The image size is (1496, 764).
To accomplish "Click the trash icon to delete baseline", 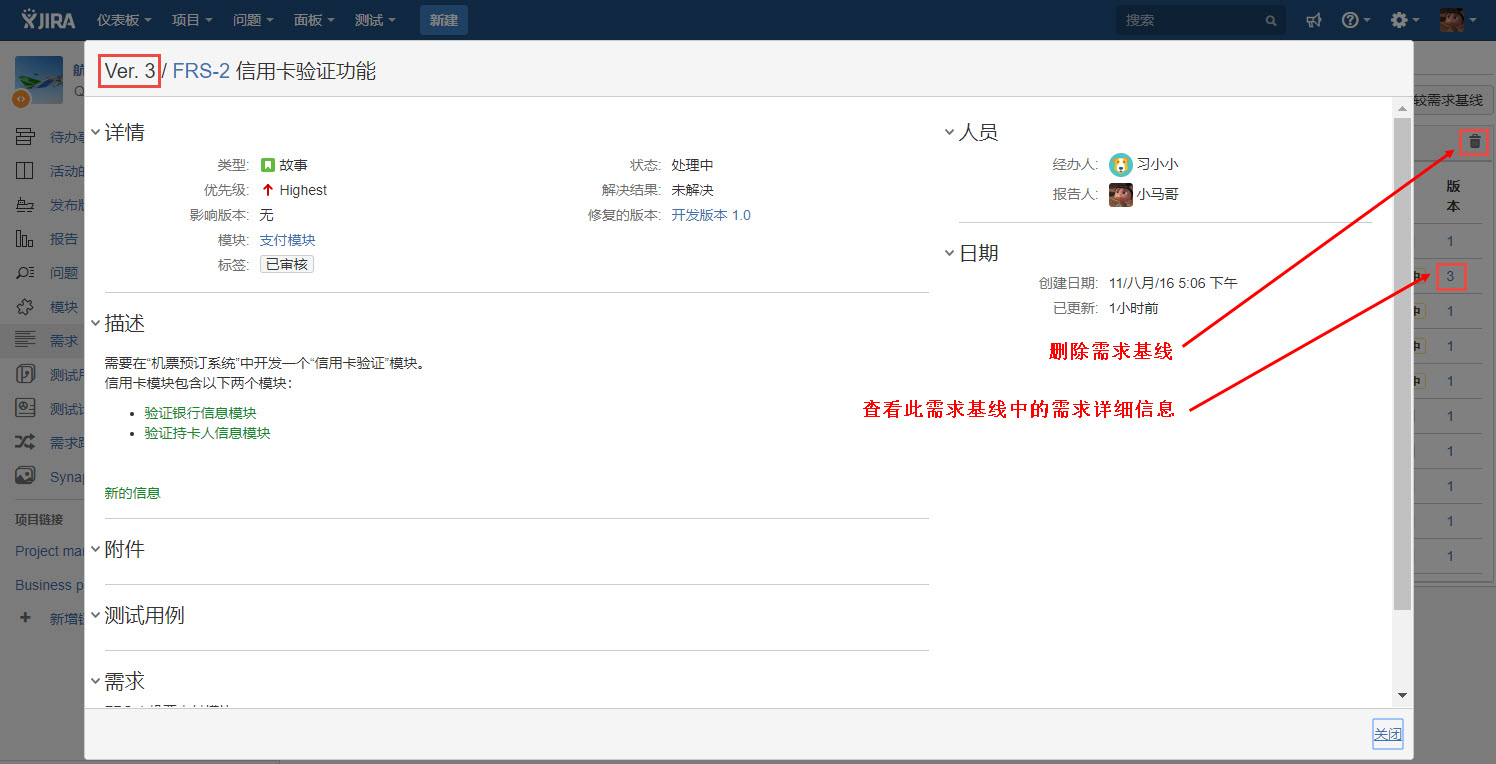I will pos(1474,142).
